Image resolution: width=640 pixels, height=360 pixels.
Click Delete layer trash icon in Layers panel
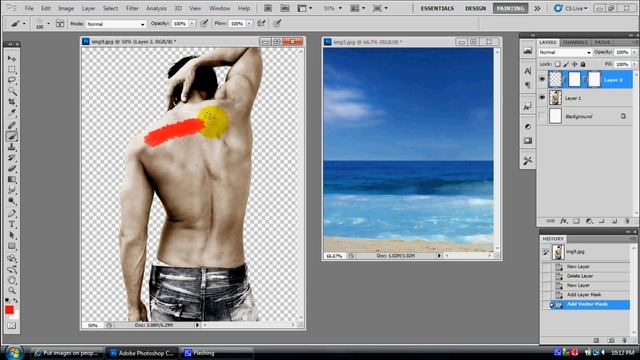coord(627,221)
